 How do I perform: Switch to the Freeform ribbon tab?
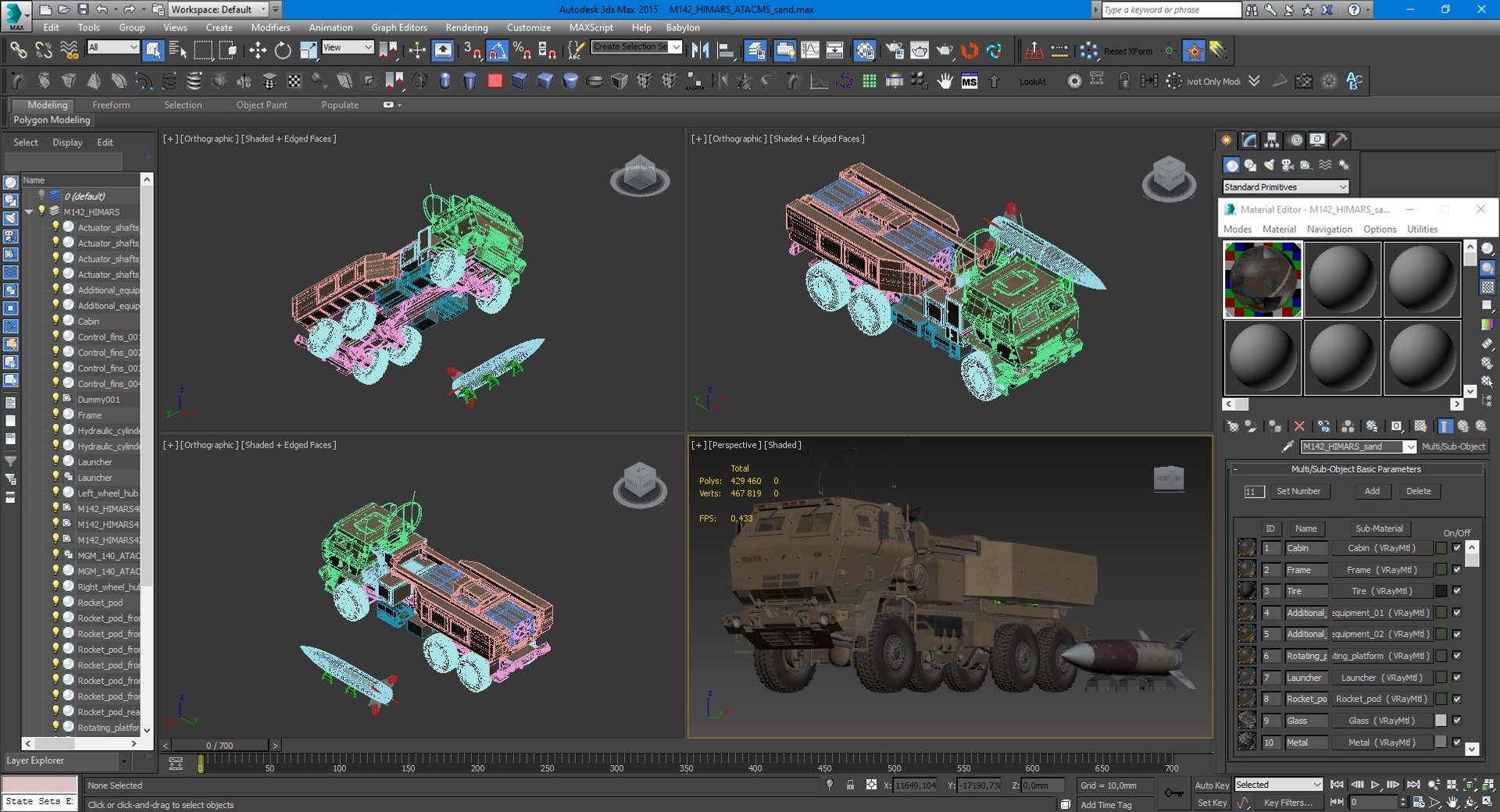(111, 105)
